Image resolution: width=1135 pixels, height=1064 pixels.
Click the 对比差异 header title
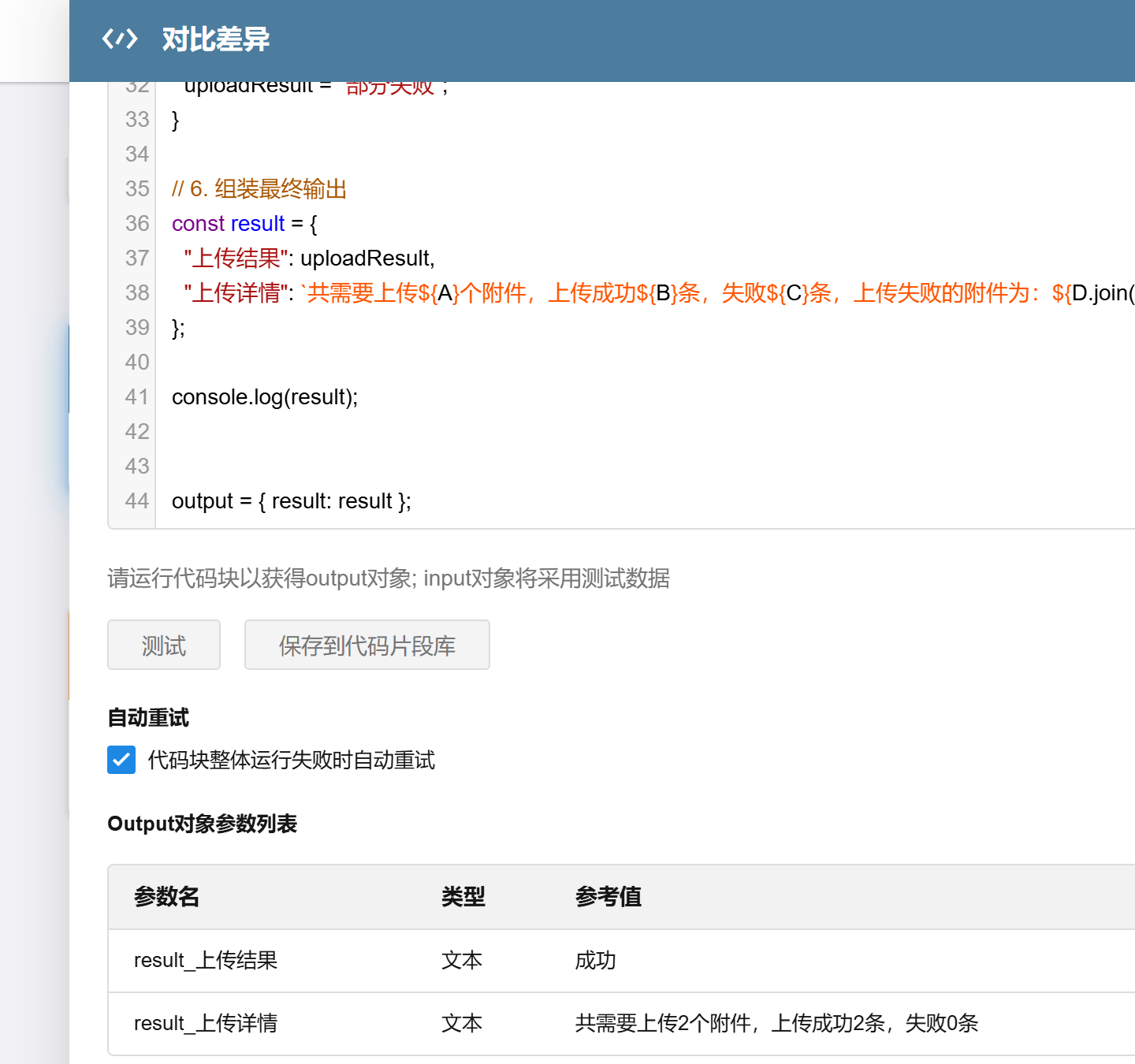point(215,39)
